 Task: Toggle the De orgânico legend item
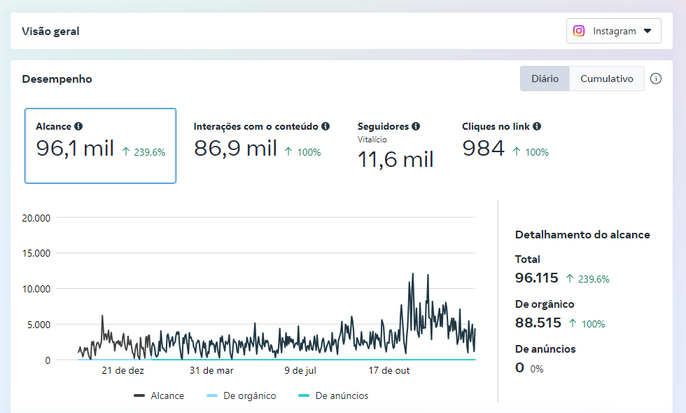241,396
